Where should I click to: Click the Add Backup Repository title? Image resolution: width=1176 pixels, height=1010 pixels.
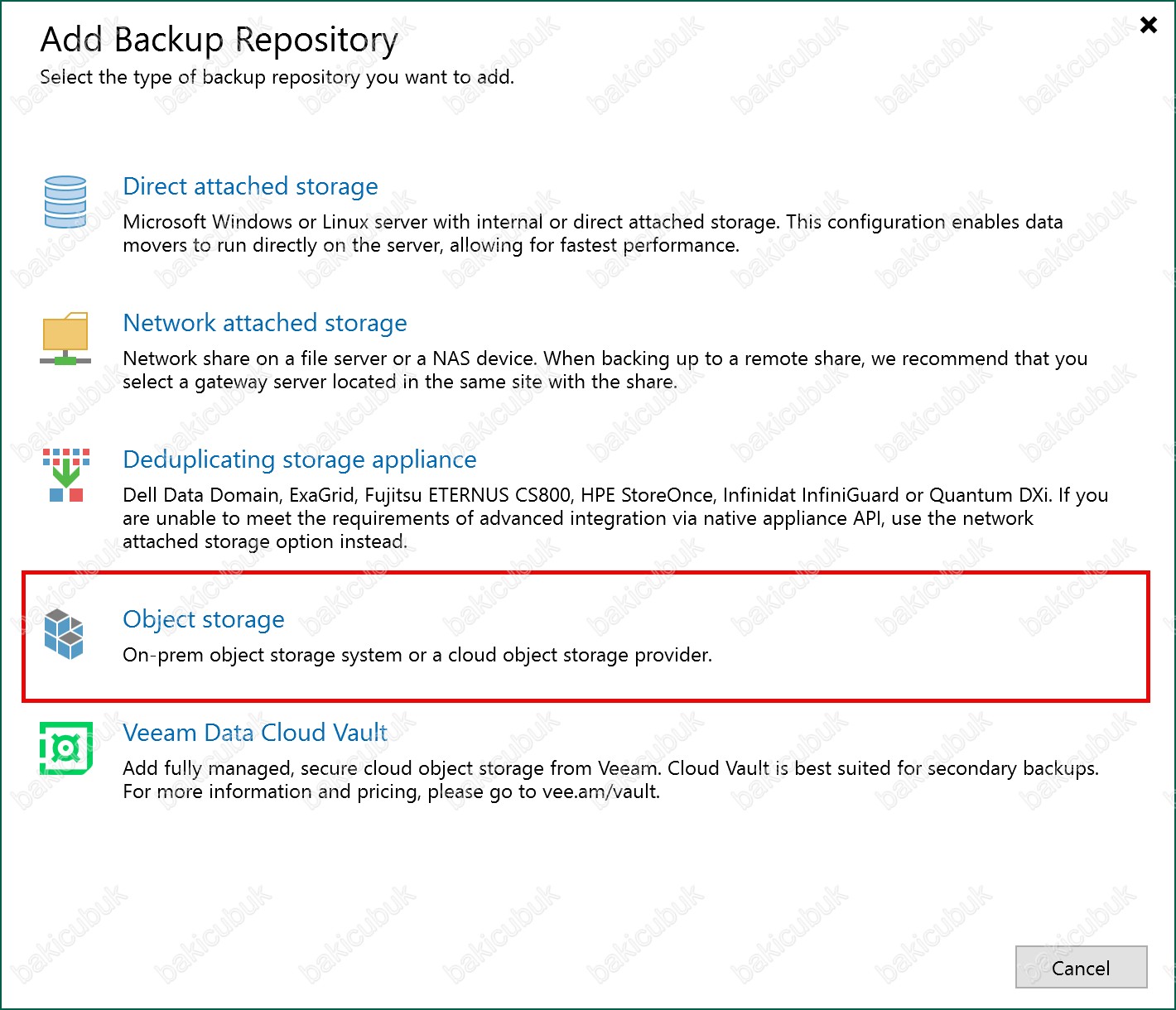[x=219, y=40]
